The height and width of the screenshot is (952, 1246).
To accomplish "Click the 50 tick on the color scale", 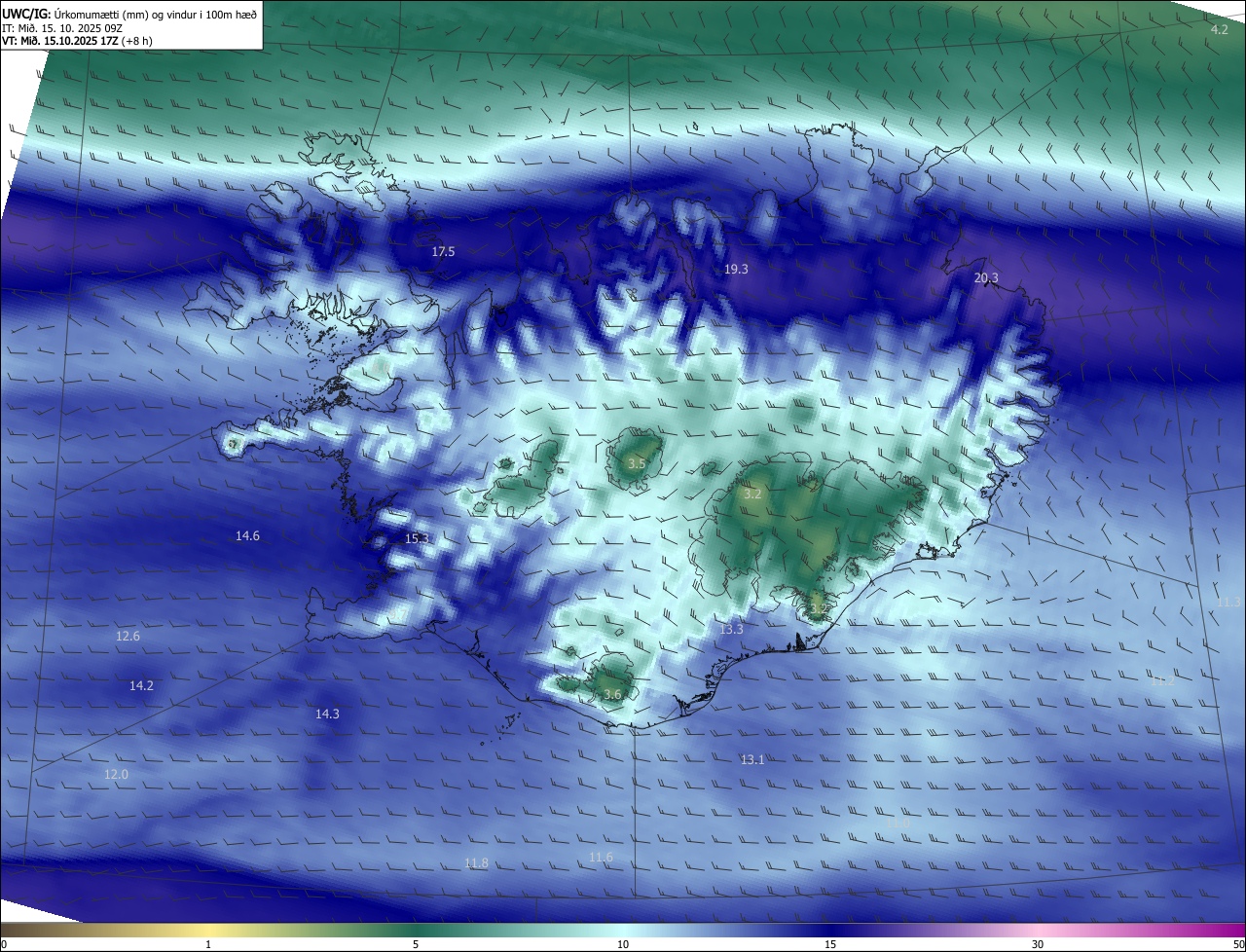I will pos(1238,944).
